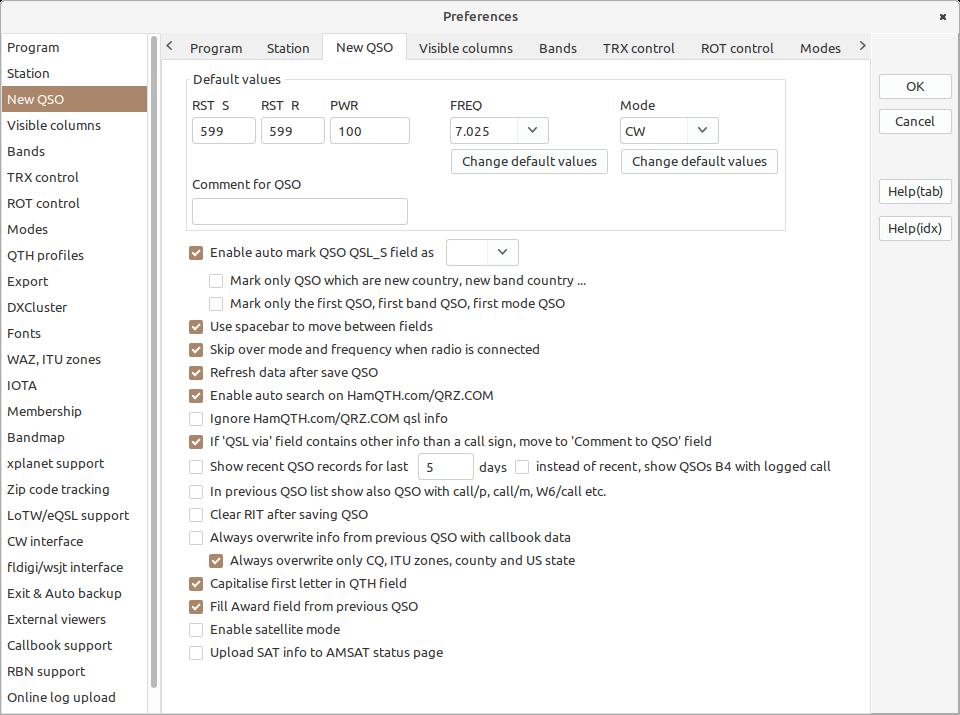Screen dimensions: 960x715
Task: Open the Bands tab
Action: click(558, 48)
